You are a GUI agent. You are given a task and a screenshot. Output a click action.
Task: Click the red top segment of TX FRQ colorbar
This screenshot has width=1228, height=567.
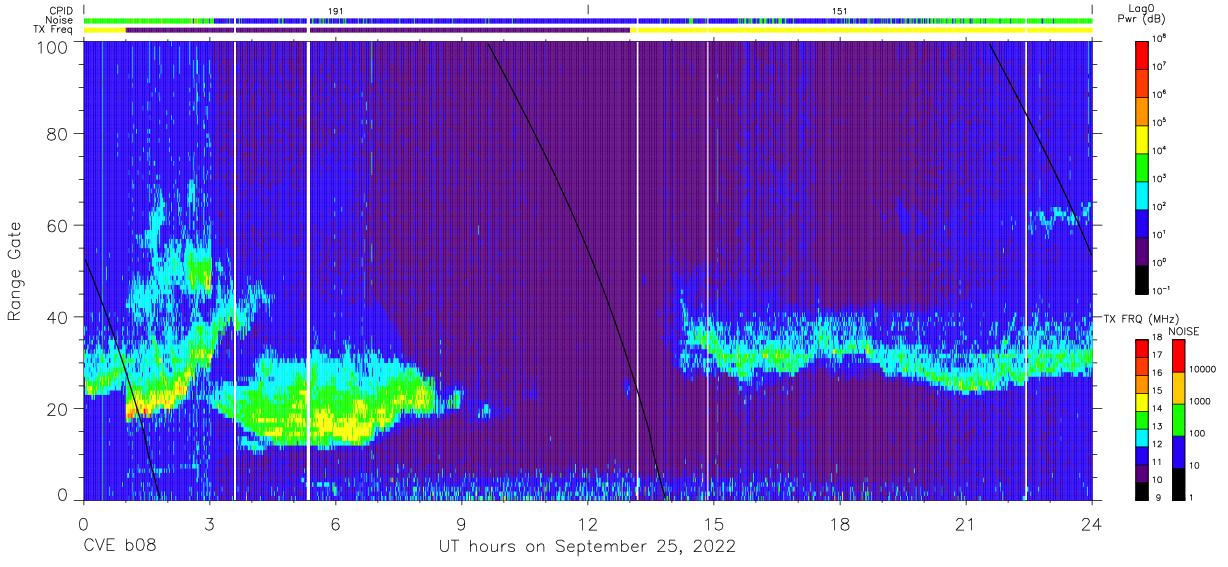[x=1142, y=348]
